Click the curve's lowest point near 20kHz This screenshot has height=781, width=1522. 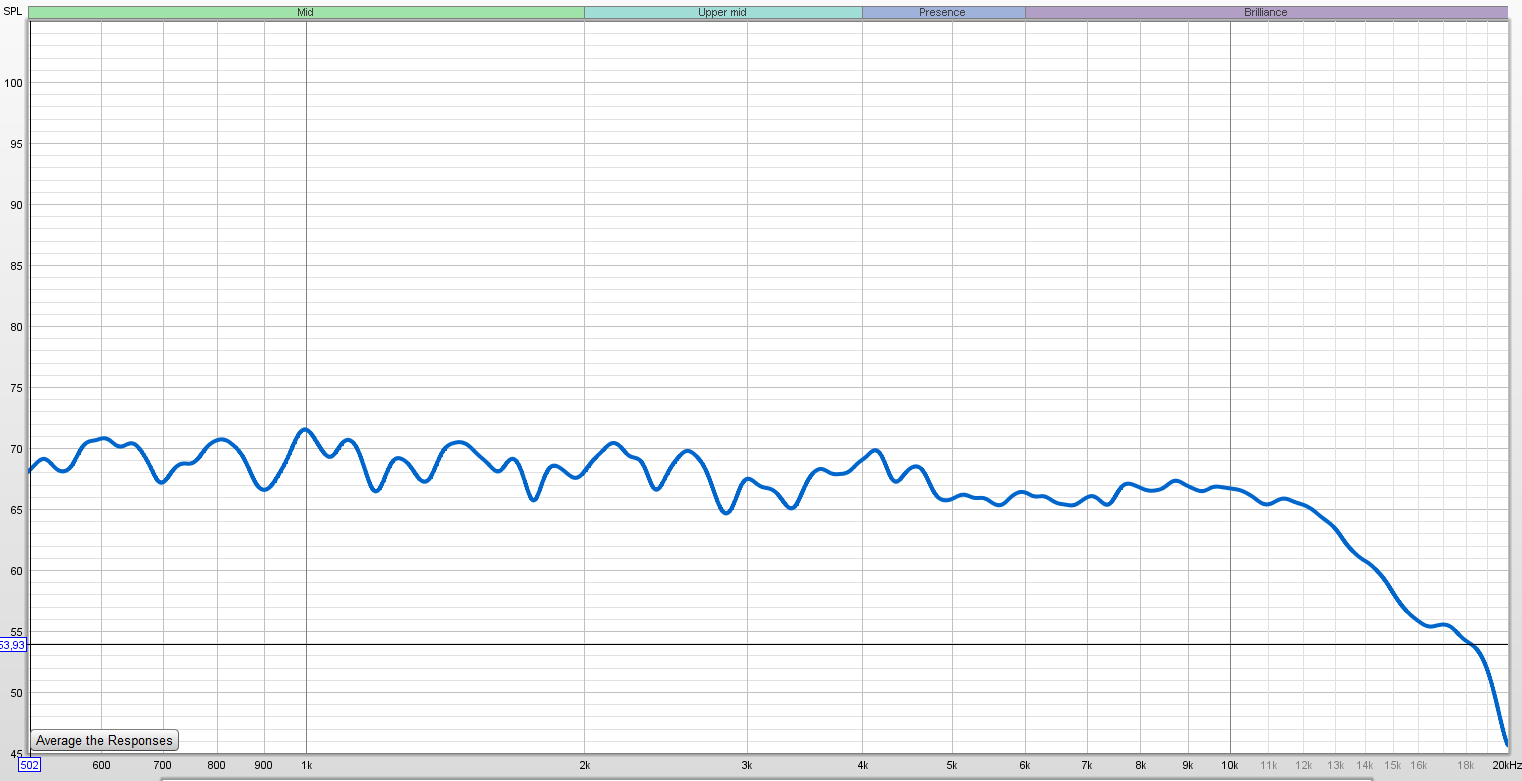click(1506, 743)
